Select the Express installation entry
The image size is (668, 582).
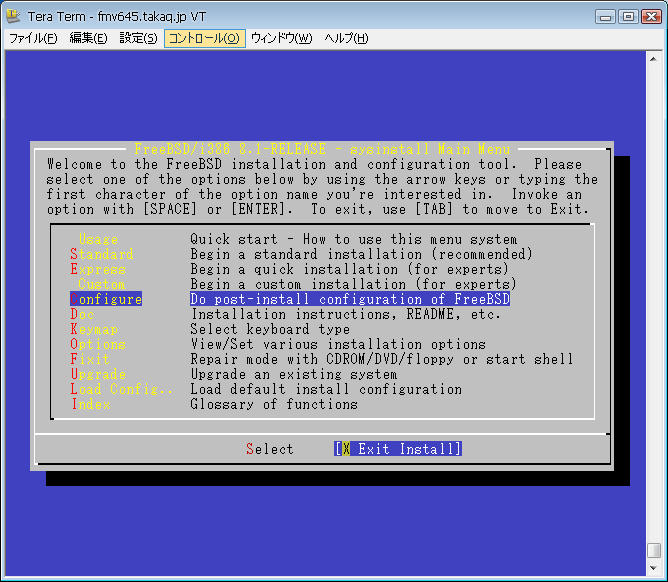[x=98, y=269]
